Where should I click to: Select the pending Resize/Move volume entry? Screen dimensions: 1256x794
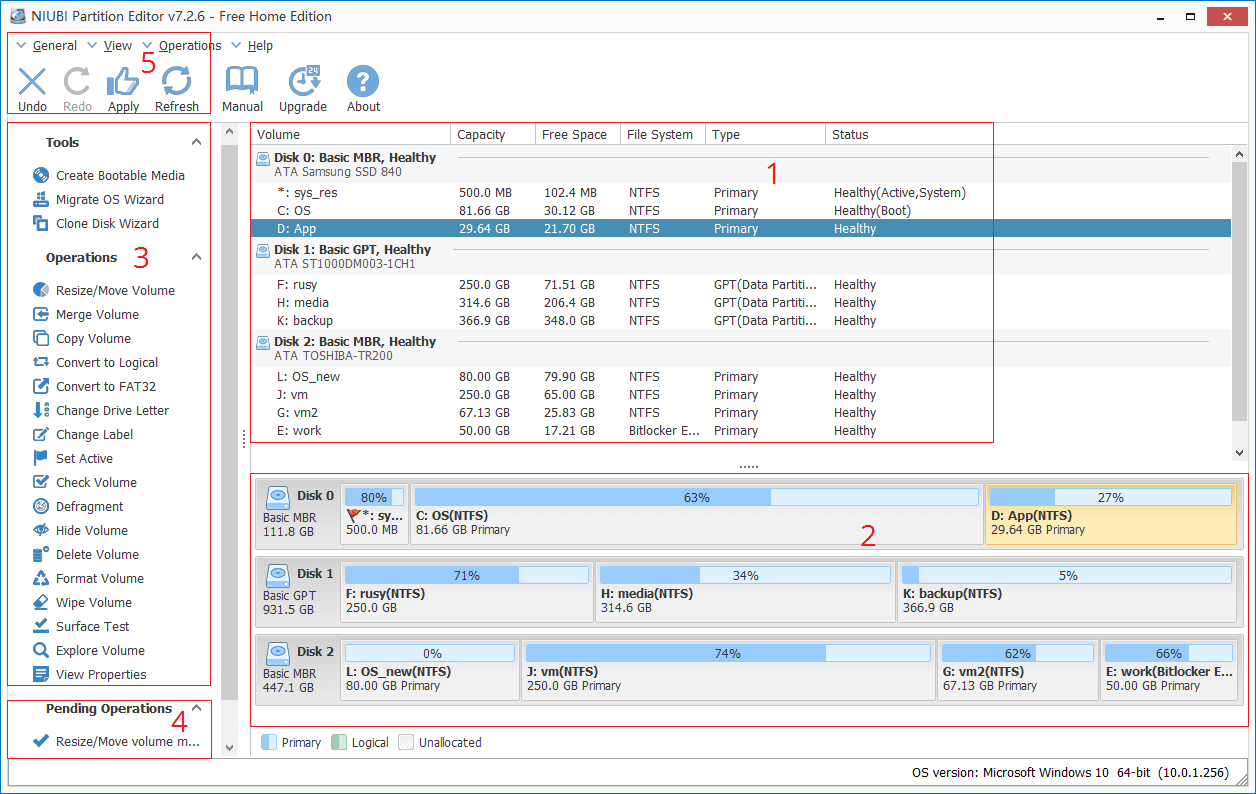tap(127, 741)
